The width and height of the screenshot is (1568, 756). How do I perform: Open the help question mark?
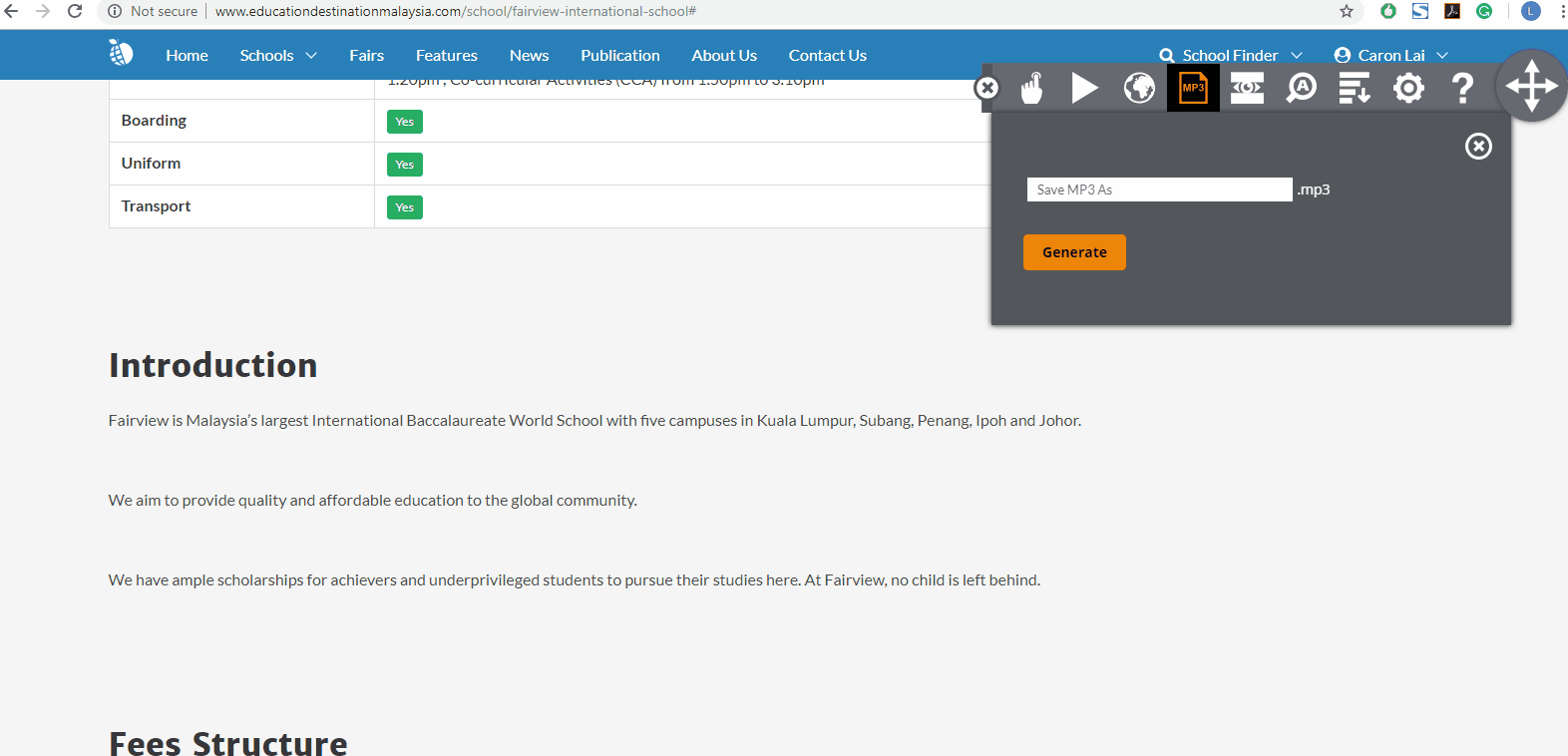[1462, 88]
